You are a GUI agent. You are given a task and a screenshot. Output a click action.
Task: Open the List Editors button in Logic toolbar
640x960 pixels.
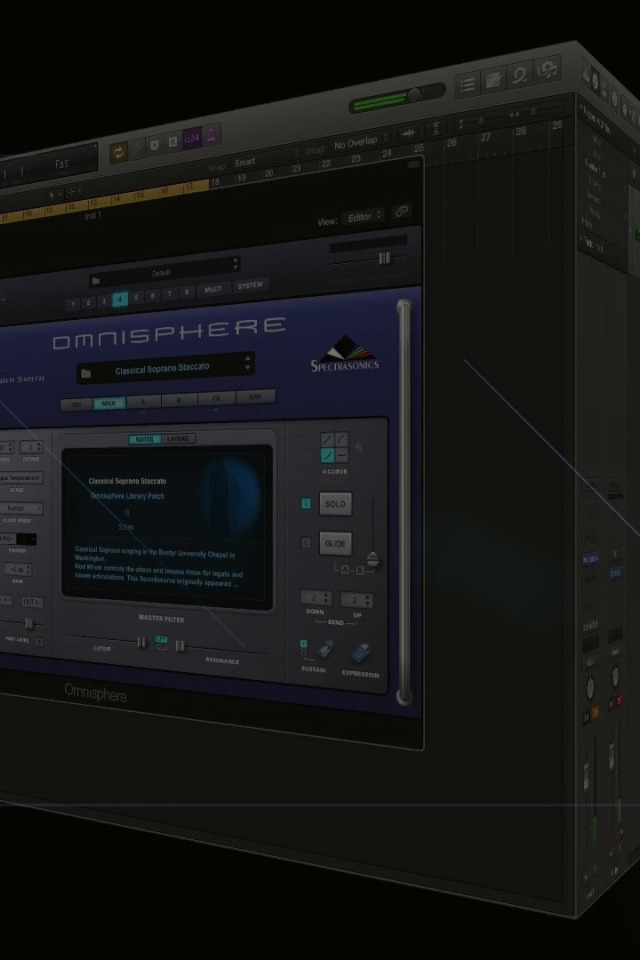click(x=467, y=84)
